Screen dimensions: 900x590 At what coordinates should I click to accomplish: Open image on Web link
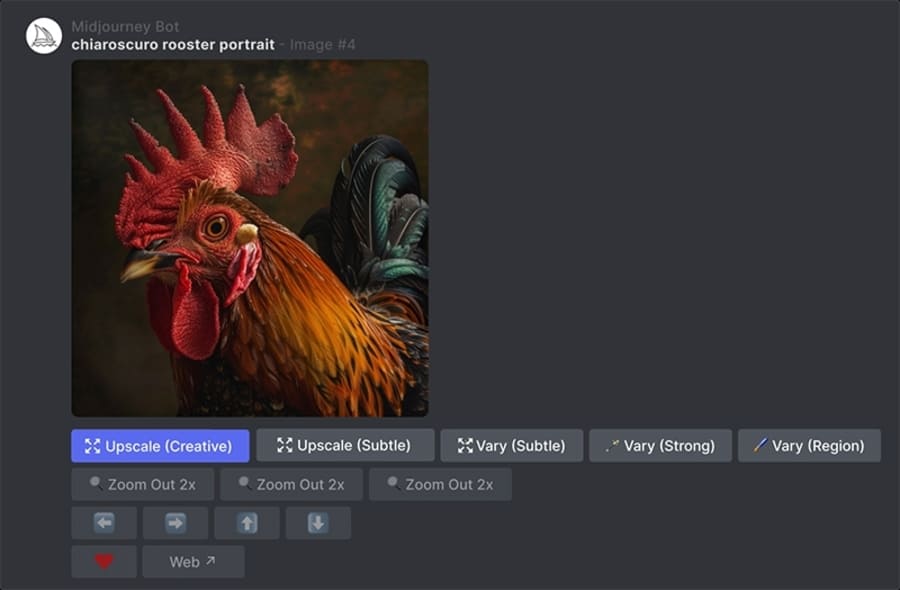[193, 561]
